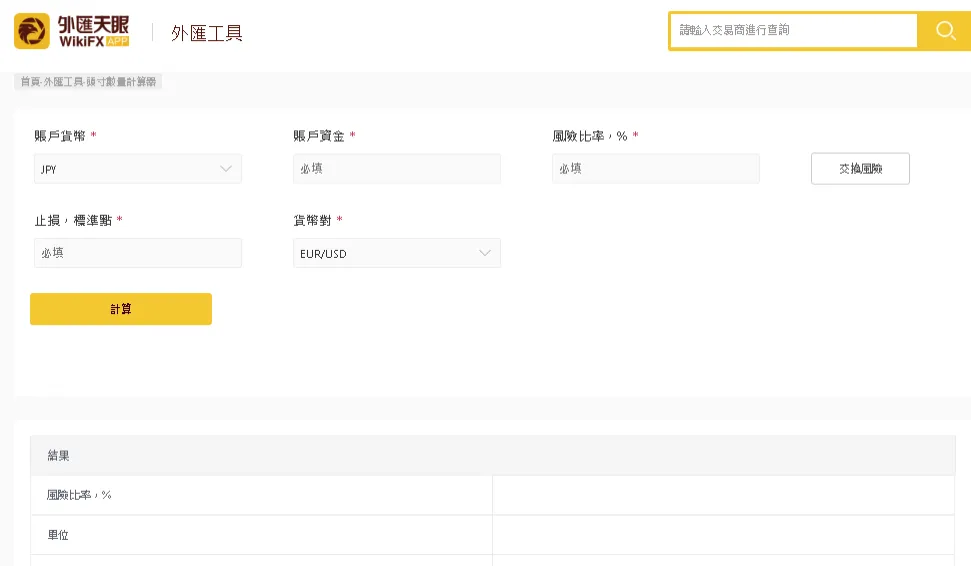Click the yellow 計算 button

(x=121, y=309)
